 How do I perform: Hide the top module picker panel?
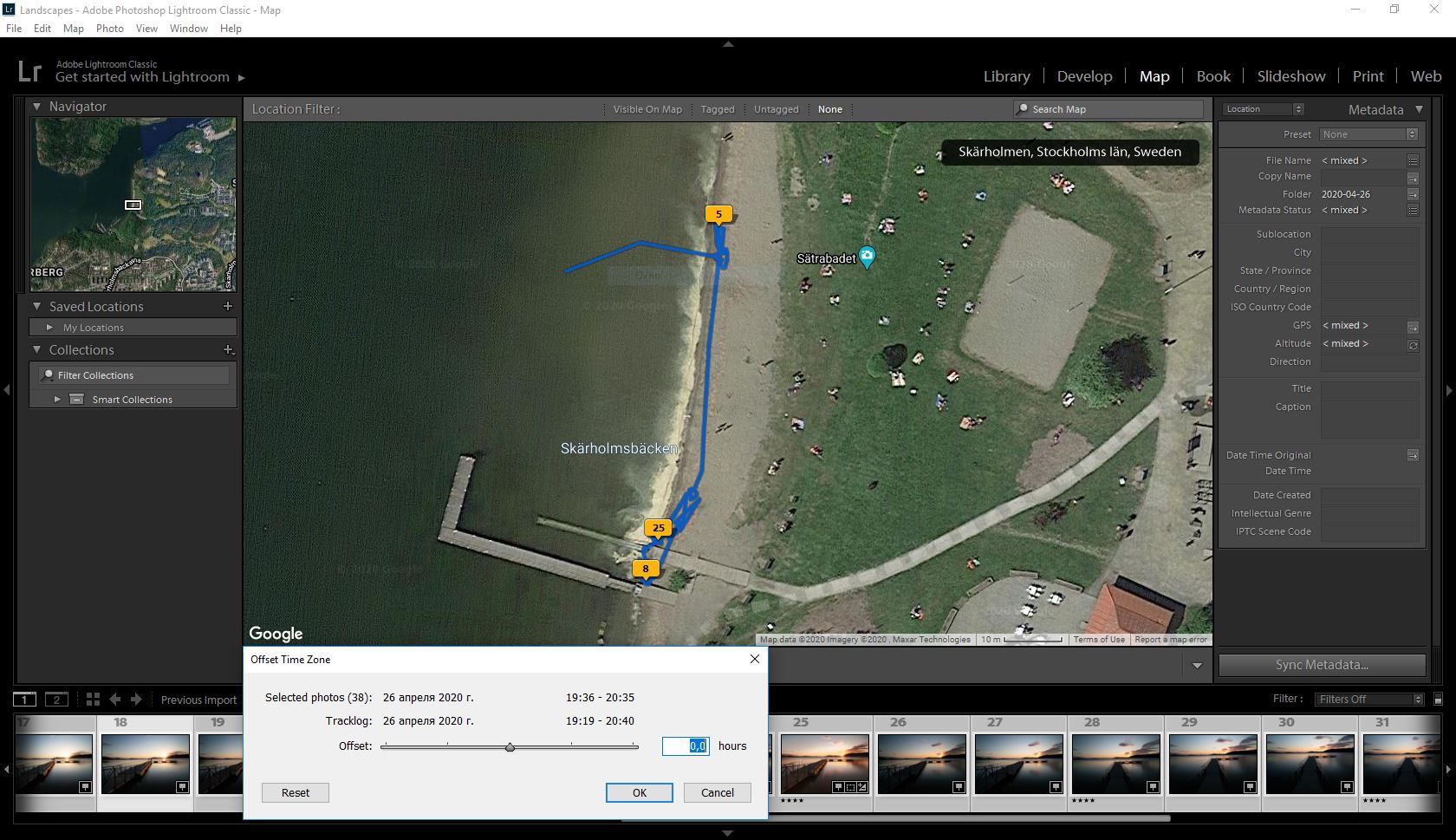728,43
